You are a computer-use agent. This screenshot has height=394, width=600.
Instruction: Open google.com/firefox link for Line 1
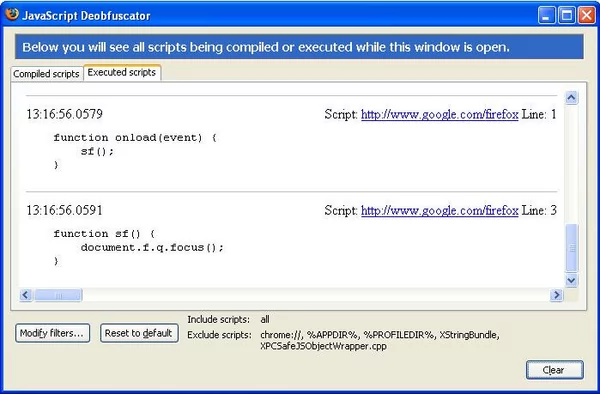439,114
